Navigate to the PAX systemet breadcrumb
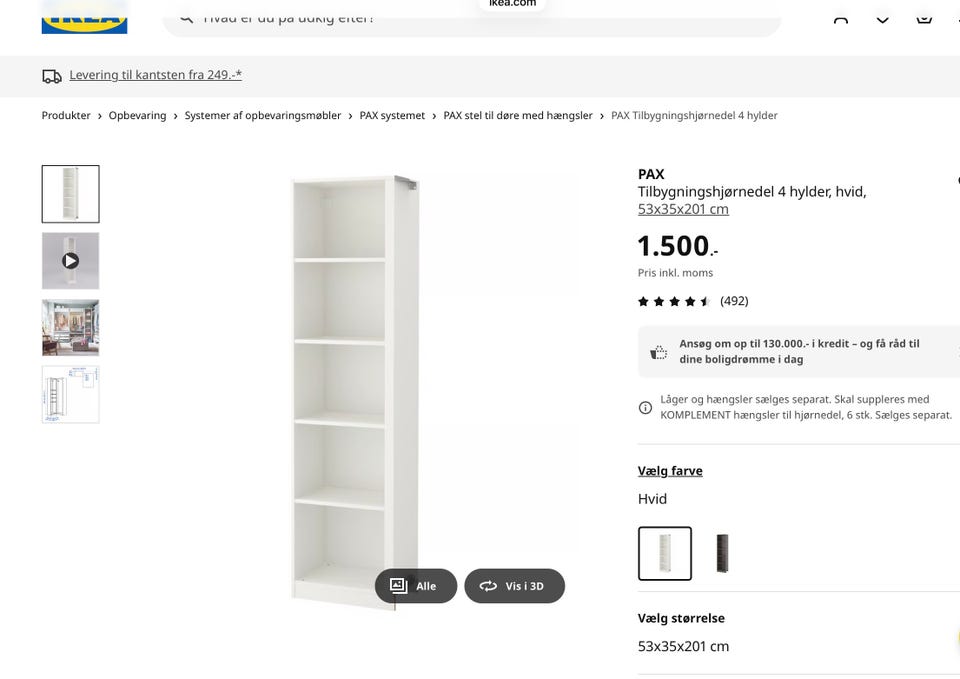The height and width of the screenshot is (679, 960). point(392,115)
